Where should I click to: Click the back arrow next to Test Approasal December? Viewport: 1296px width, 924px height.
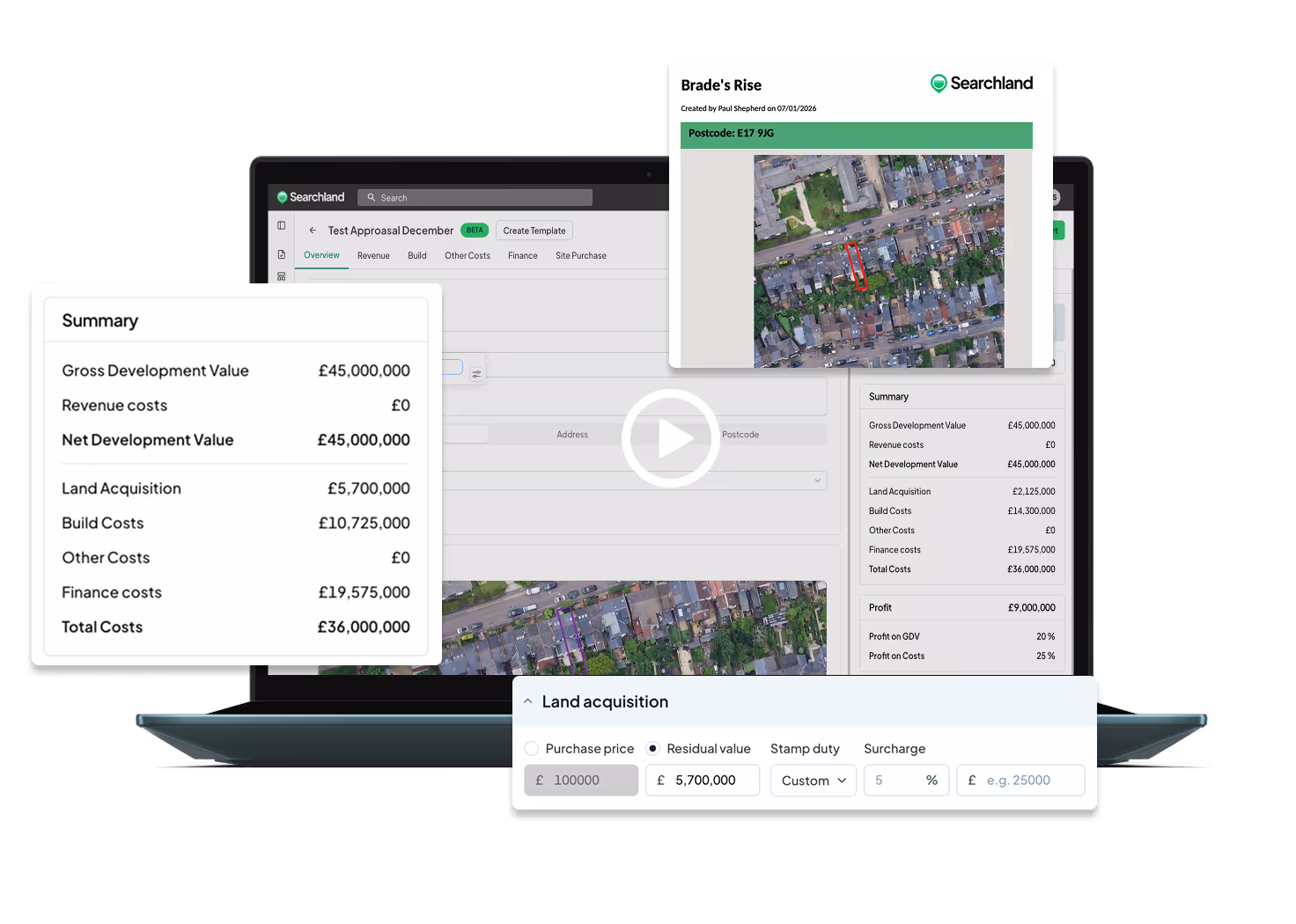pos(313,230)
